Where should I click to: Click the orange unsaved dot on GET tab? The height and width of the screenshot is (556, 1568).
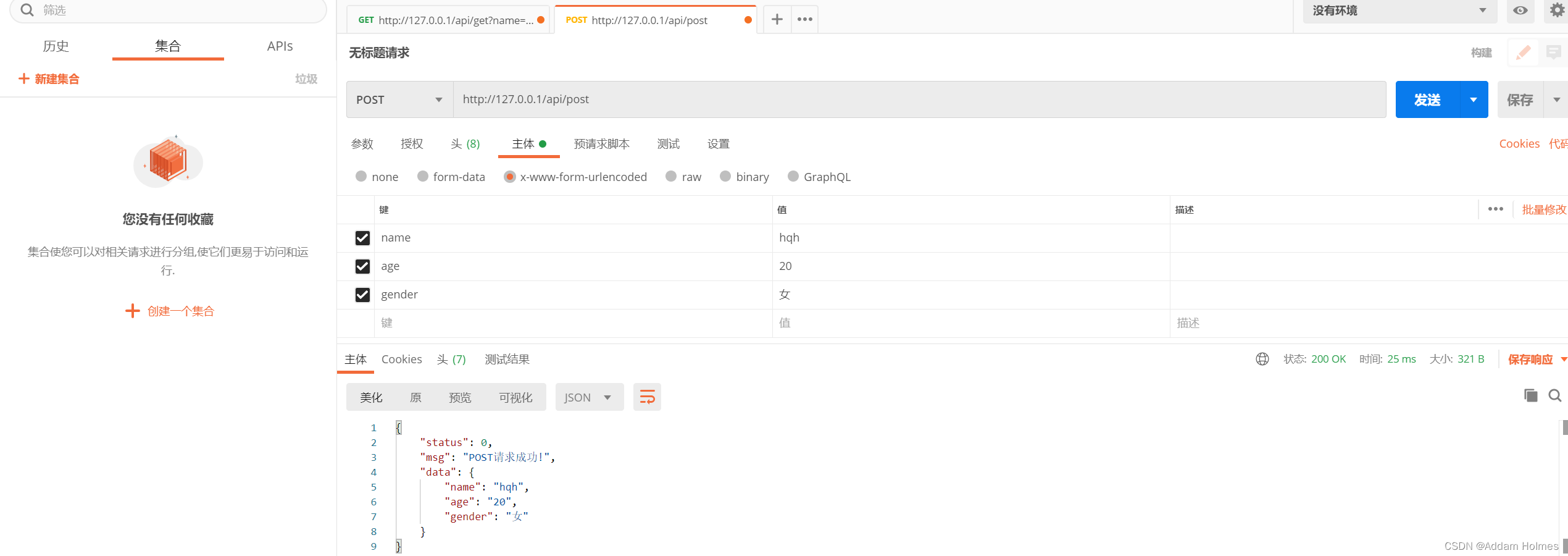tap(541, 20)
